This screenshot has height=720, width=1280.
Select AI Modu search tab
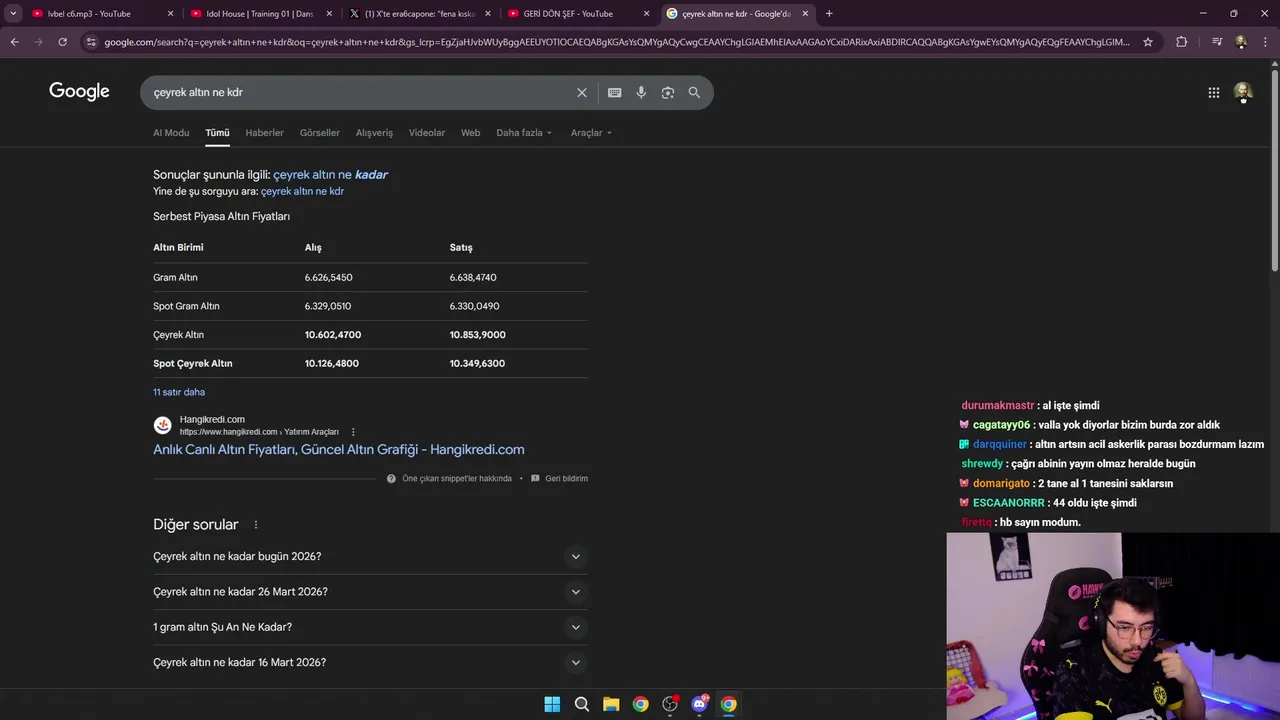[171, 133]
